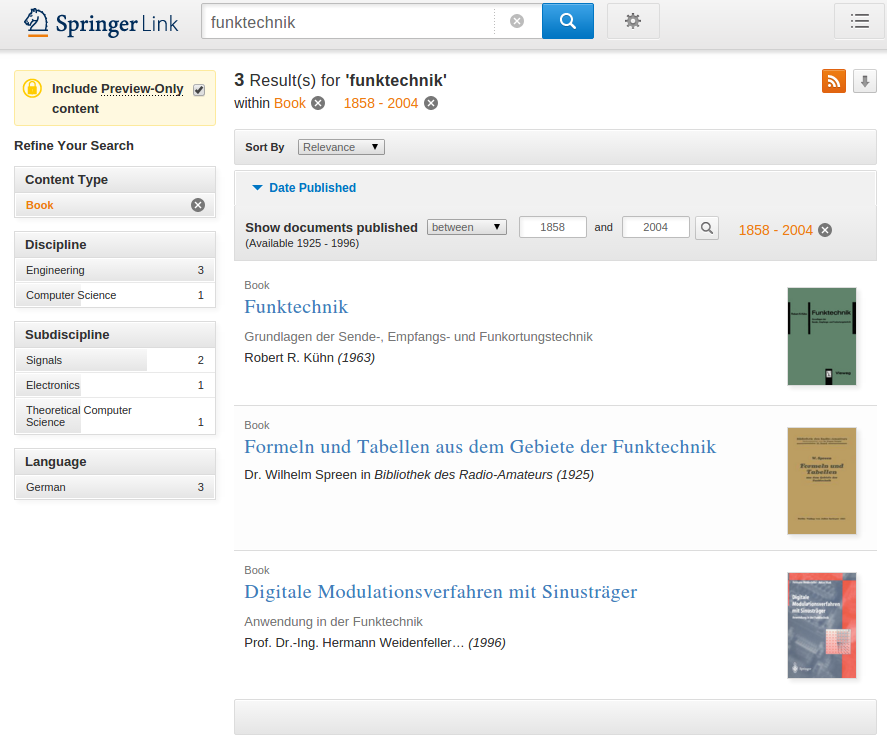
Task: Open Digitale Modulationsverfahren mit Sinusträger title
Action: tap(441, 592)
